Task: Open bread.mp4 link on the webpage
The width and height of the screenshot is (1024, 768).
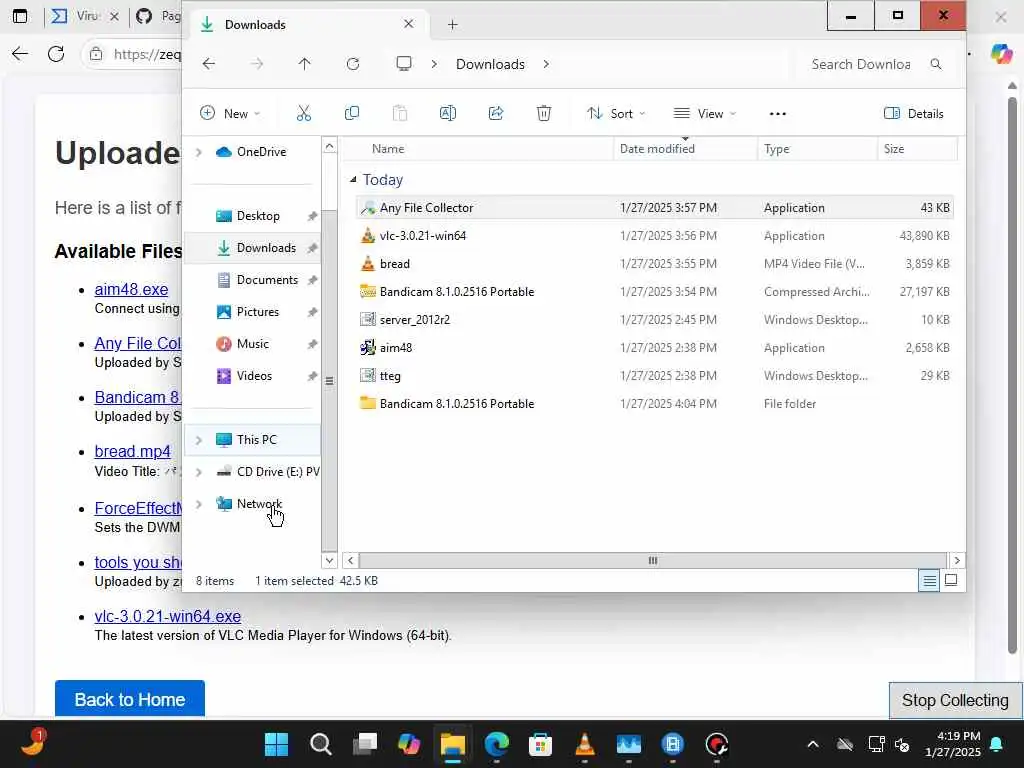Action: 133,451
